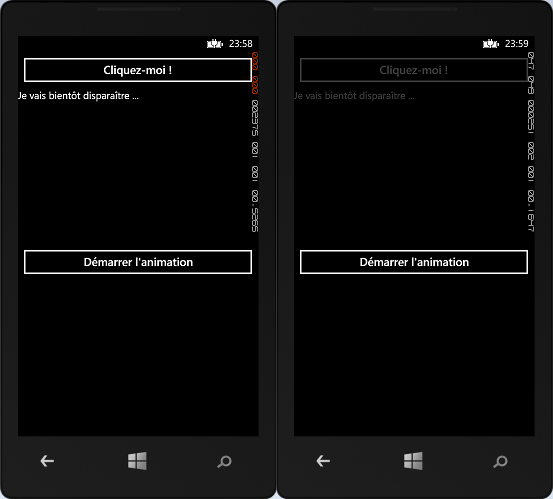Tap the Back arrow on left phone

point(47,461)
